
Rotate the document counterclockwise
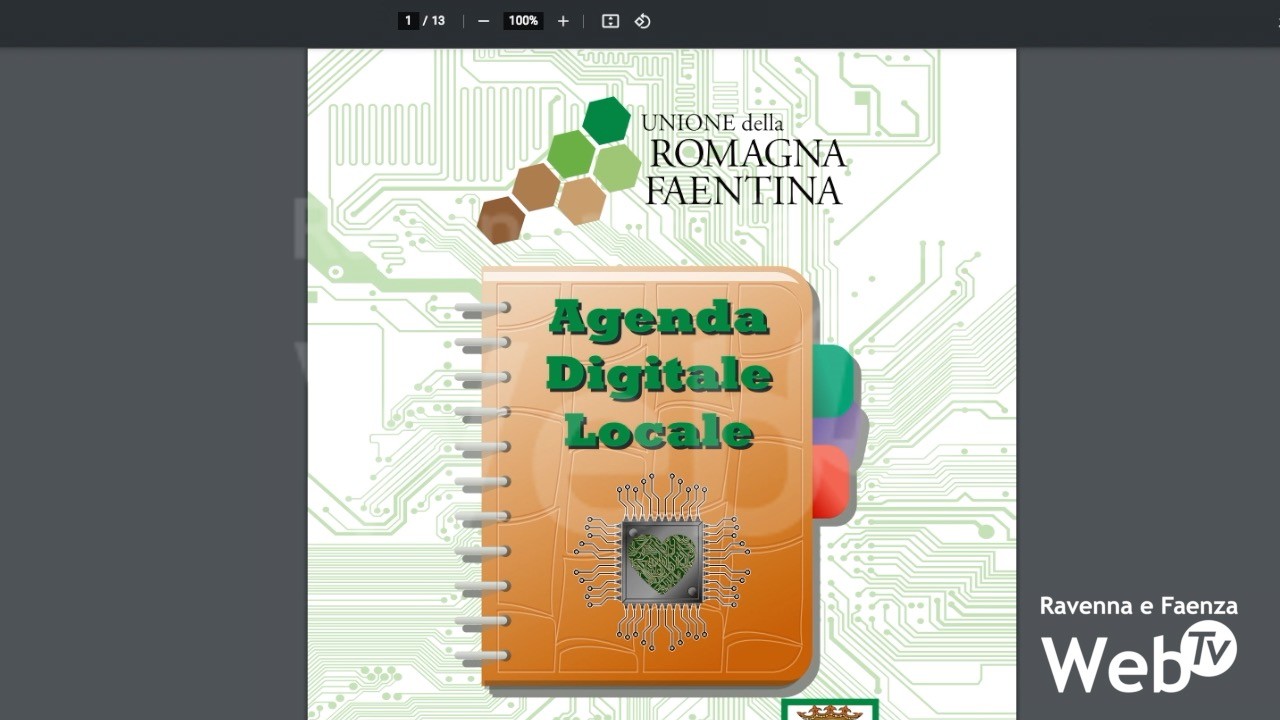point(642,21)
